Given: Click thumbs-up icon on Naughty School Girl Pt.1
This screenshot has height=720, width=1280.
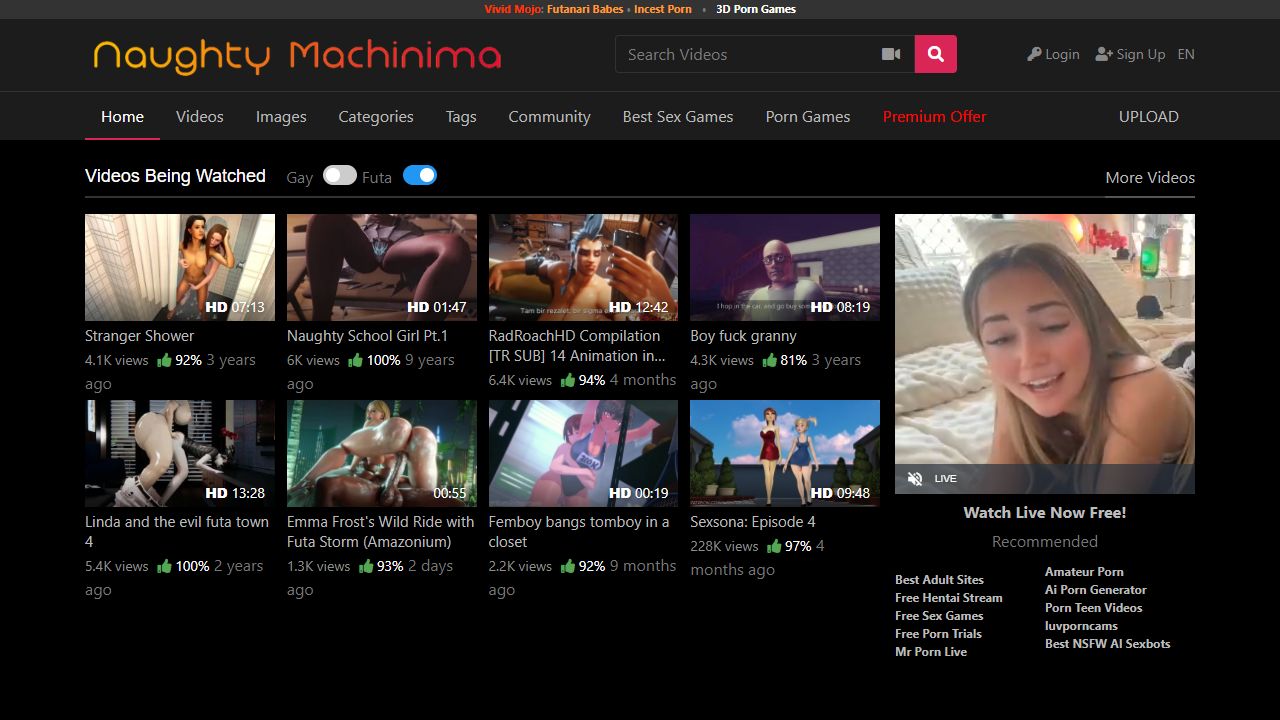Looking at the screenshot, I should click(x=356, y=360).
